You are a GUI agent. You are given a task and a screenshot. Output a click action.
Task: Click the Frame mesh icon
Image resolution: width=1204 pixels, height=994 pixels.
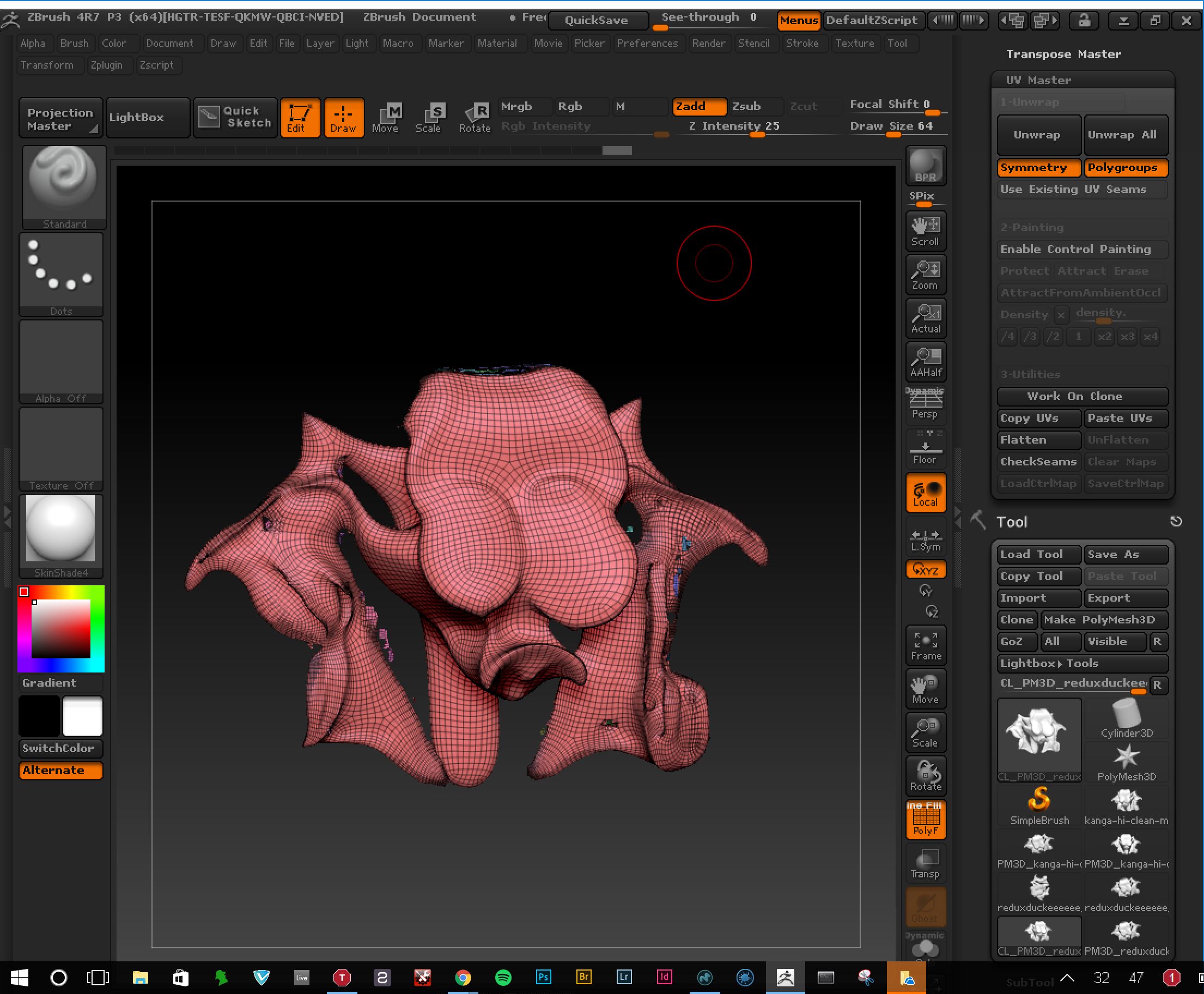pos(925,645)
